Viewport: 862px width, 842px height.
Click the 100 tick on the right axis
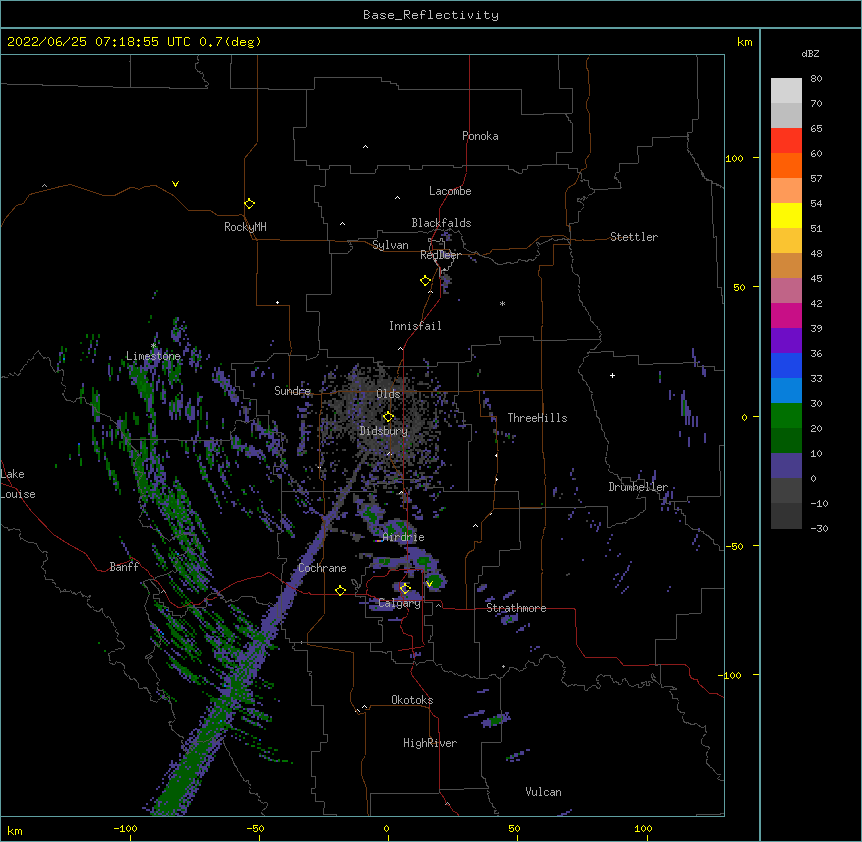(x=734, y=158)
